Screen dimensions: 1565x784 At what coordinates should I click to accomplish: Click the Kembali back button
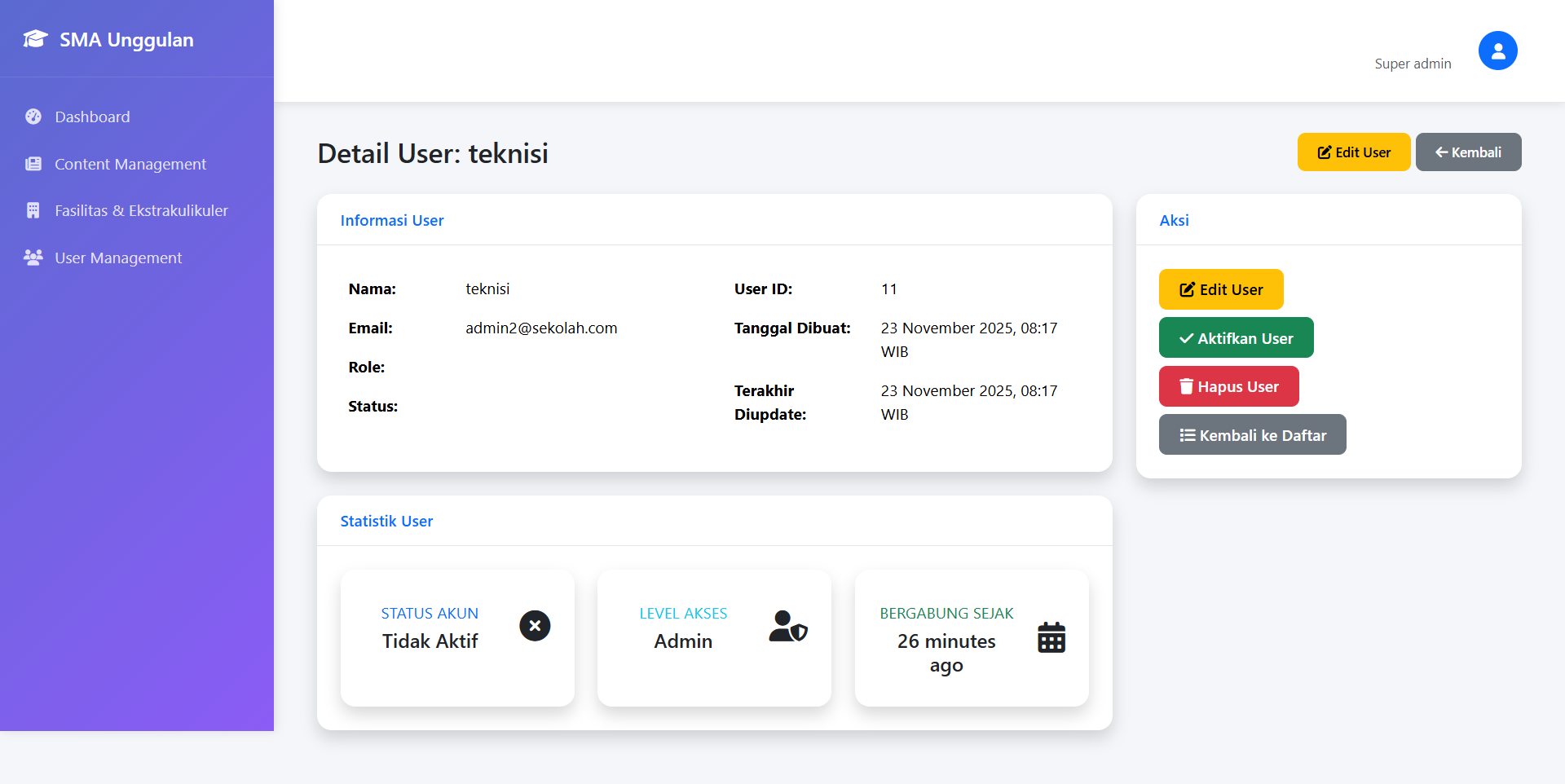tap(1468, 152)
